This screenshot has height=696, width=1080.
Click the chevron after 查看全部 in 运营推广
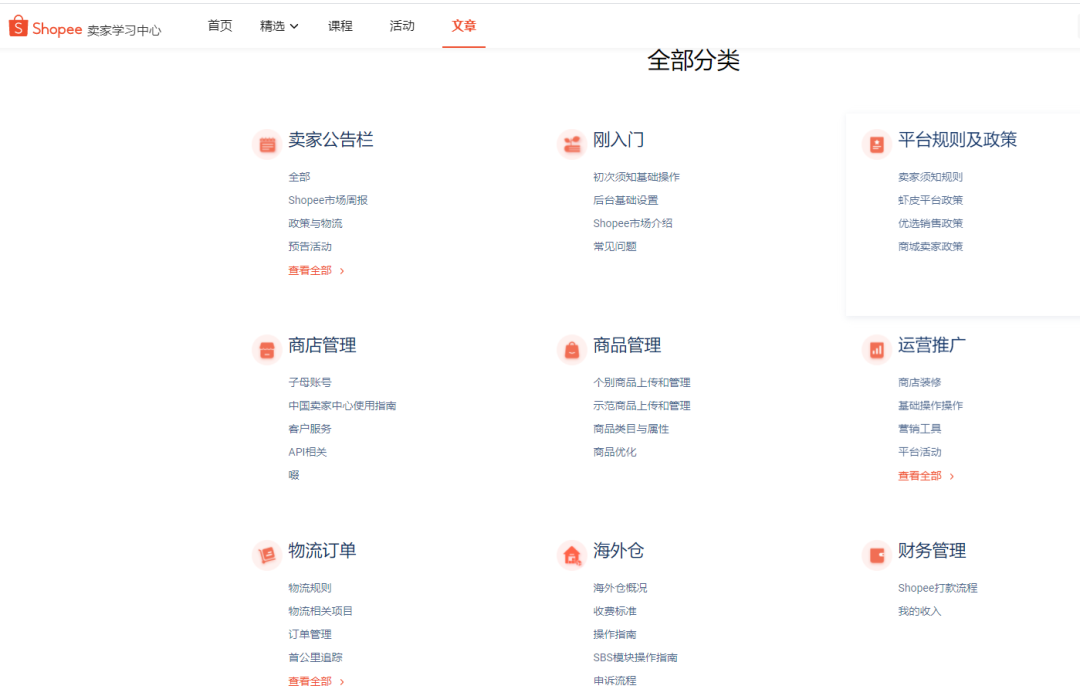(952, 477)
